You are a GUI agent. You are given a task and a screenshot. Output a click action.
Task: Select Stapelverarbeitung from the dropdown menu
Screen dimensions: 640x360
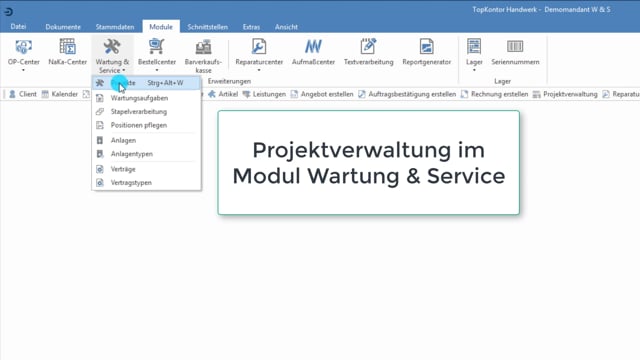click(x=147, y=111)
